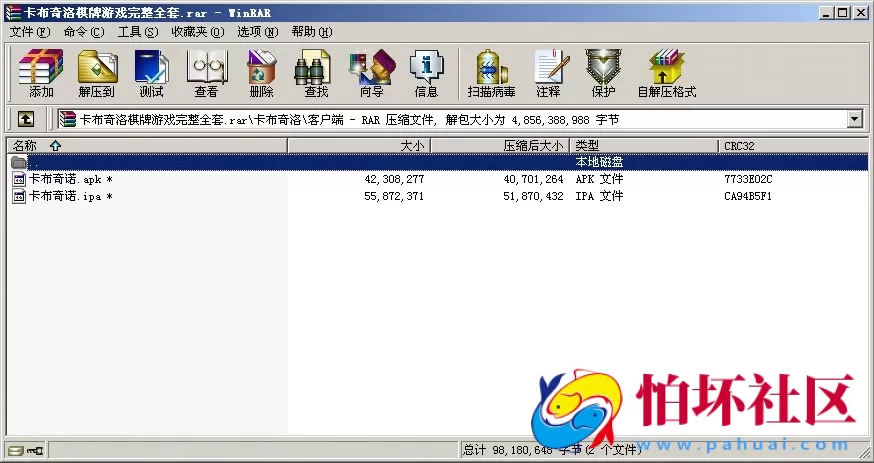Open the 选项(N) menu
Viewport: 874px width, 463px height.
(x=258, y=32)
